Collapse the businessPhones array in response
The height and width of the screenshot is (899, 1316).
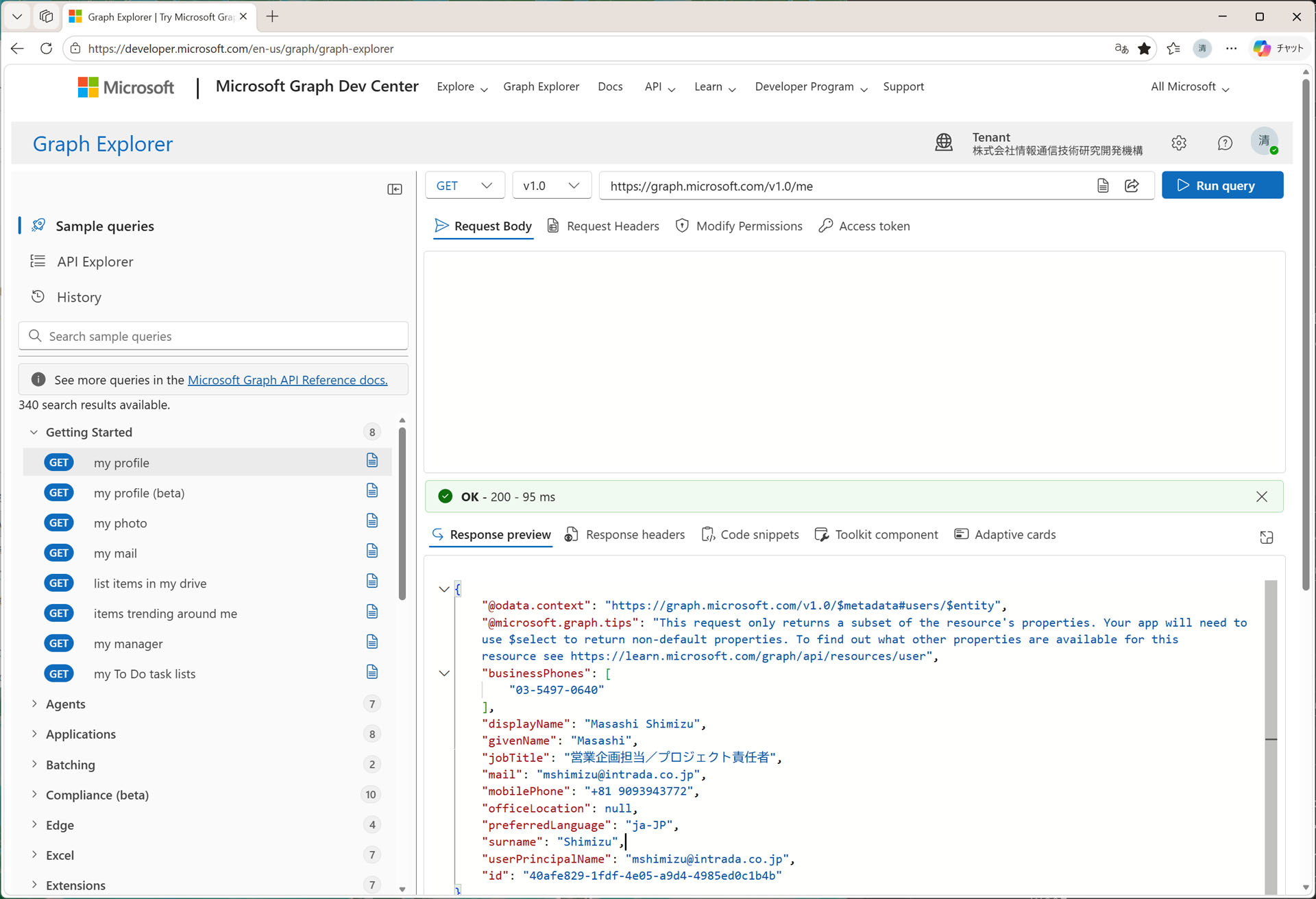(444, 673)
